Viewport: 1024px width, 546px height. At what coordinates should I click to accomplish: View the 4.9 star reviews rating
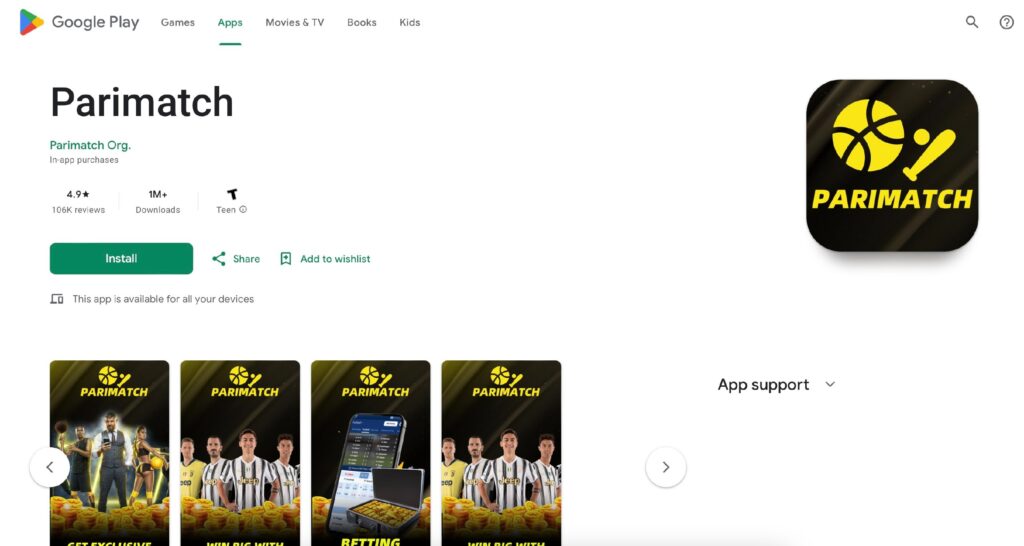(x=78, y=201)
